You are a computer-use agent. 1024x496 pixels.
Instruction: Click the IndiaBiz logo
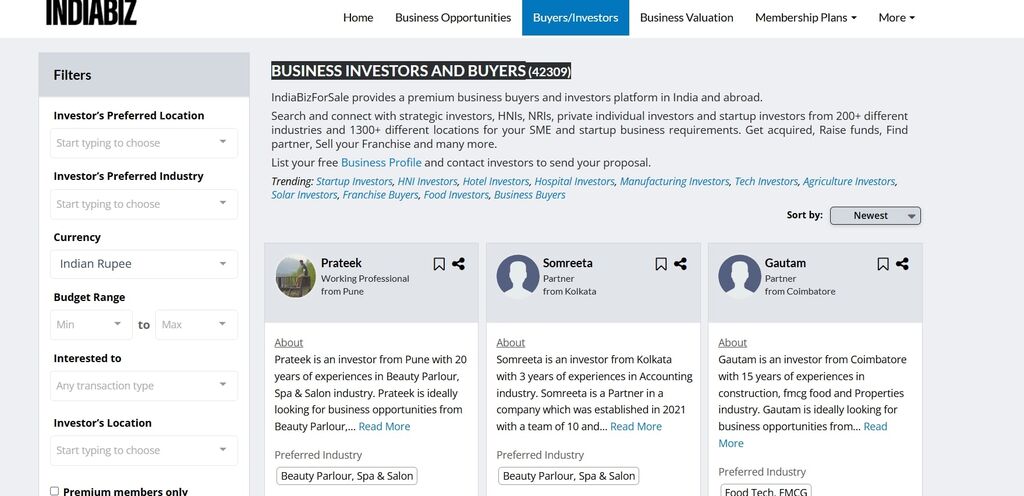(91, 13)
